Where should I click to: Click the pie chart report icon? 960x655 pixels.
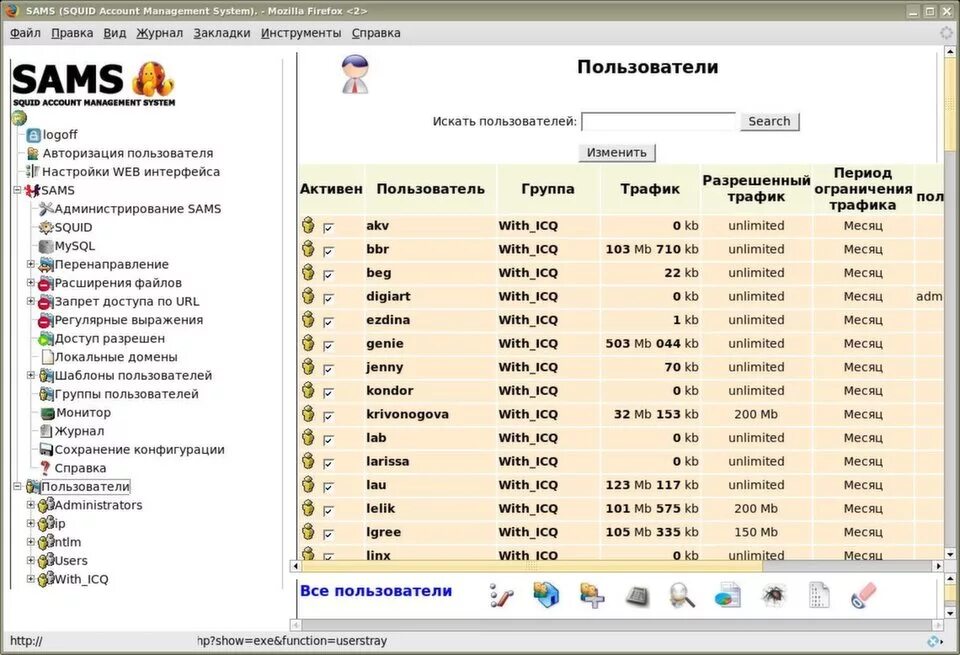point(727,595)
